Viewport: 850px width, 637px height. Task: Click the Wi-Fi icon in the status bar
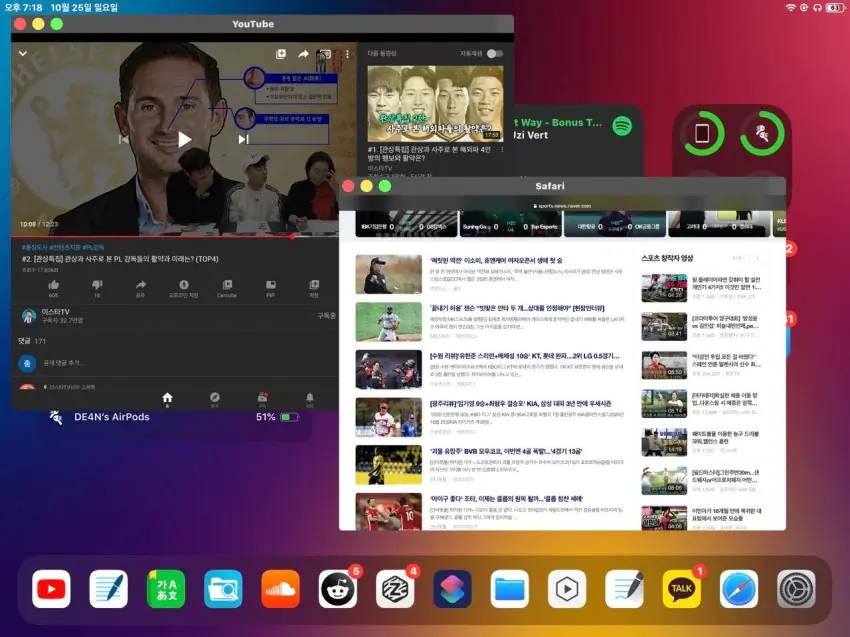(790, 8)
